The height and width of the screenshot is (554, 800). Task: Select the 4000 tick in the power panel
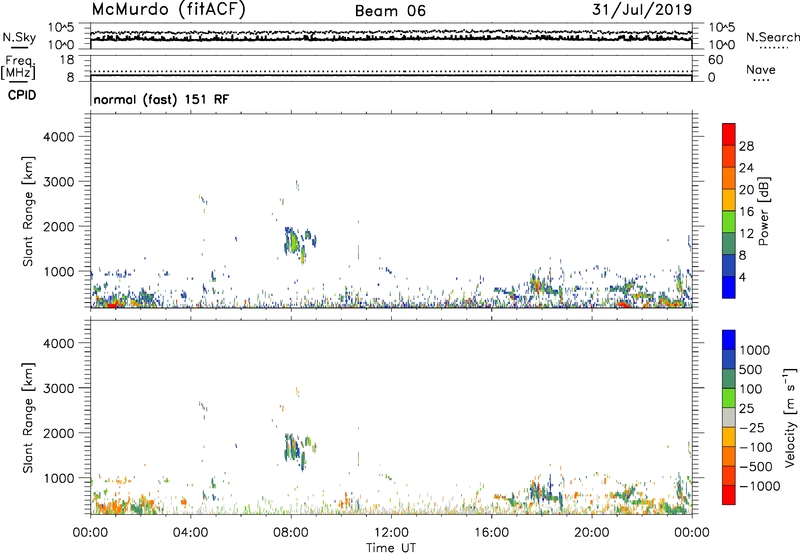click(59, 137)
